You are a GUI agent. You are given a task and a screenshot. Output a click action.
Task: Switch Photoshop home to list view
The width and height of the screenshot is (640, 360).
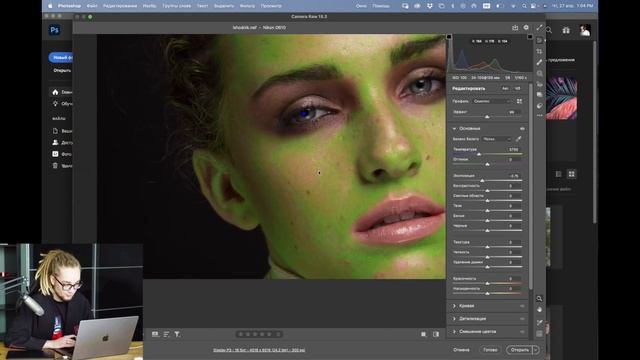pos(558,174)
